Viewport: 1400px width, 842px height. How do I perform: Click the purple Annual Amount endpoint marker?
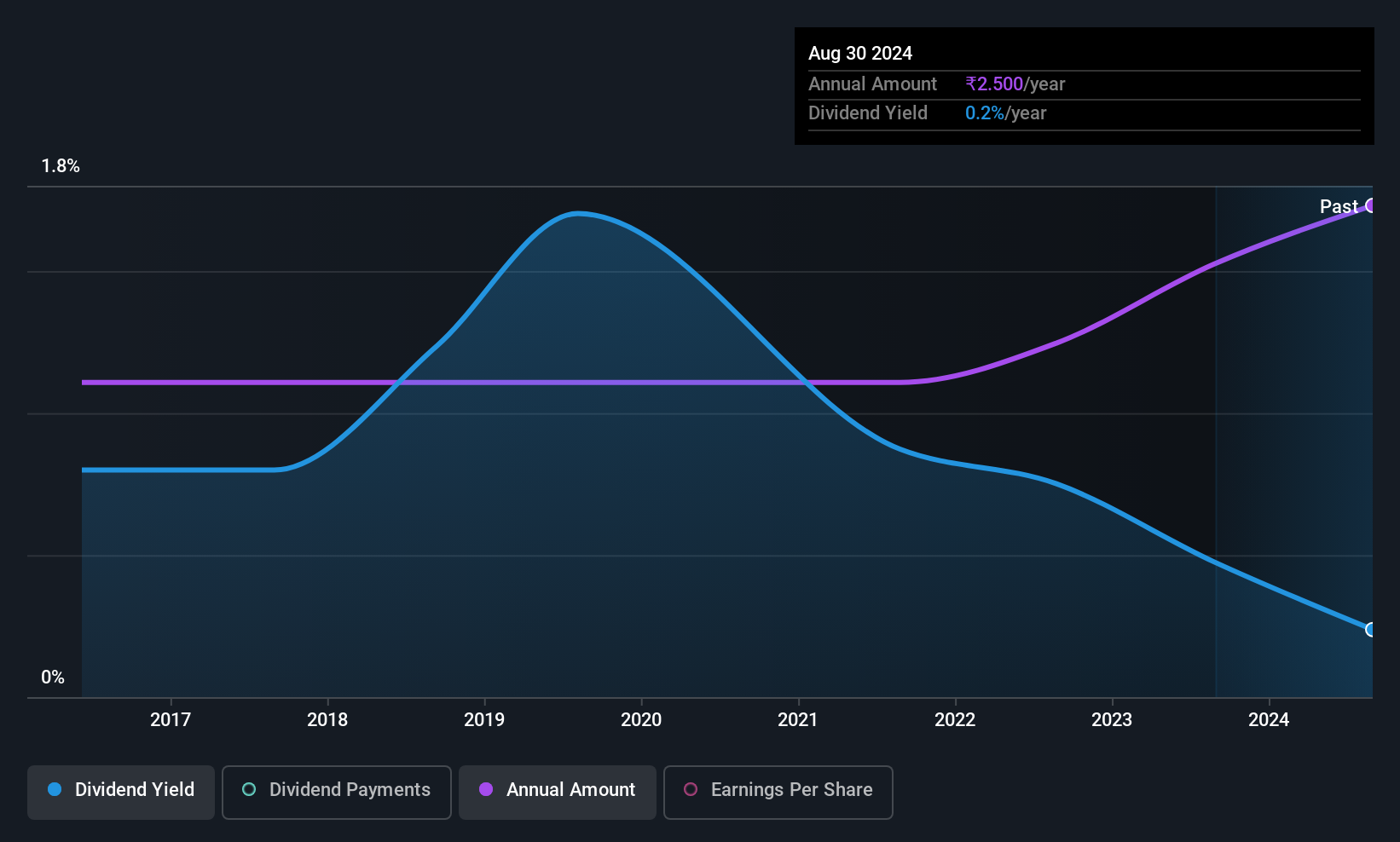[x=1371, y=205]
